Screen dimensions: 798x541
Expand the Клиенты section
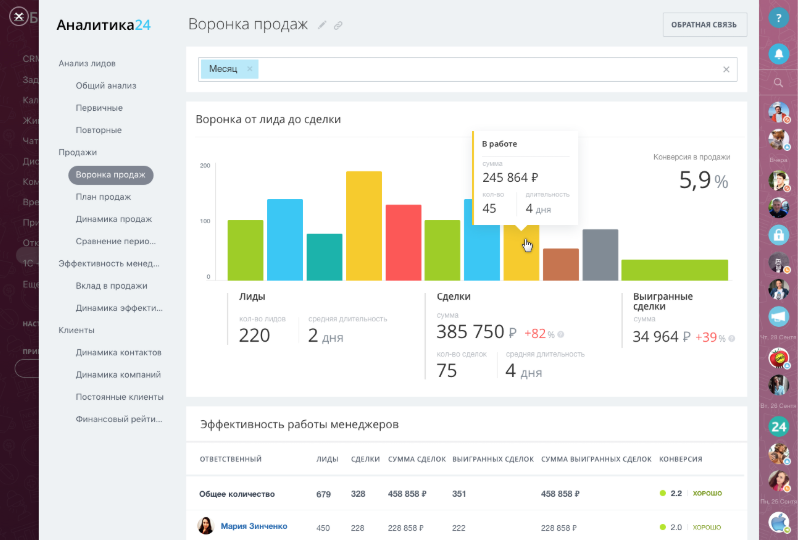pyautogui.click(x=76, y=330)
